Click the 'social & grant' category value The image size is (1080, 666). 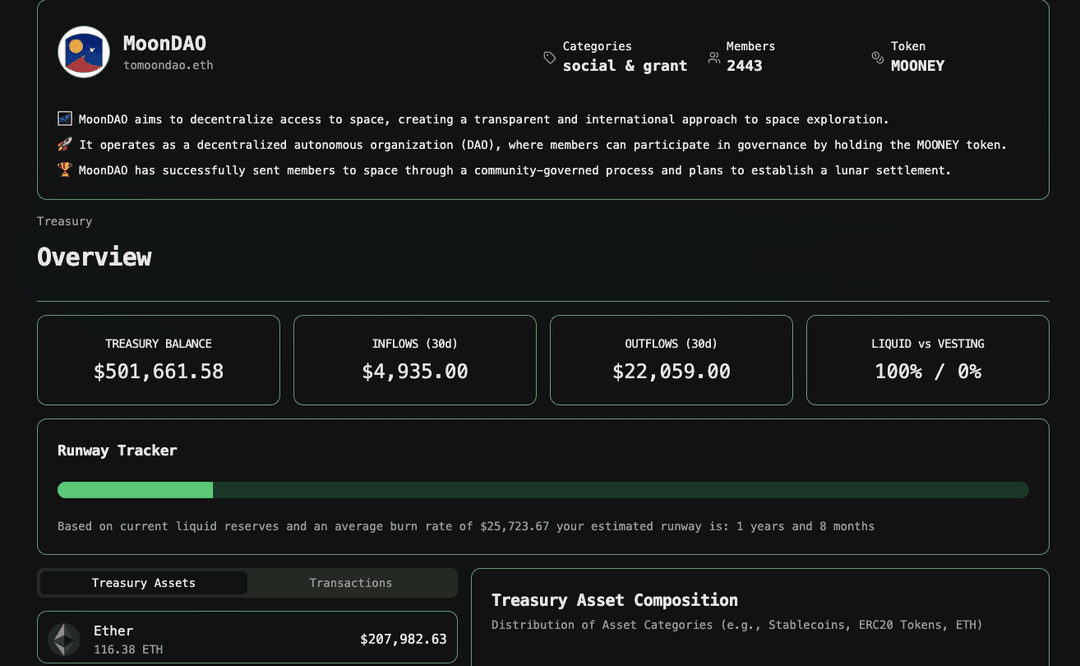click(625, 66)
